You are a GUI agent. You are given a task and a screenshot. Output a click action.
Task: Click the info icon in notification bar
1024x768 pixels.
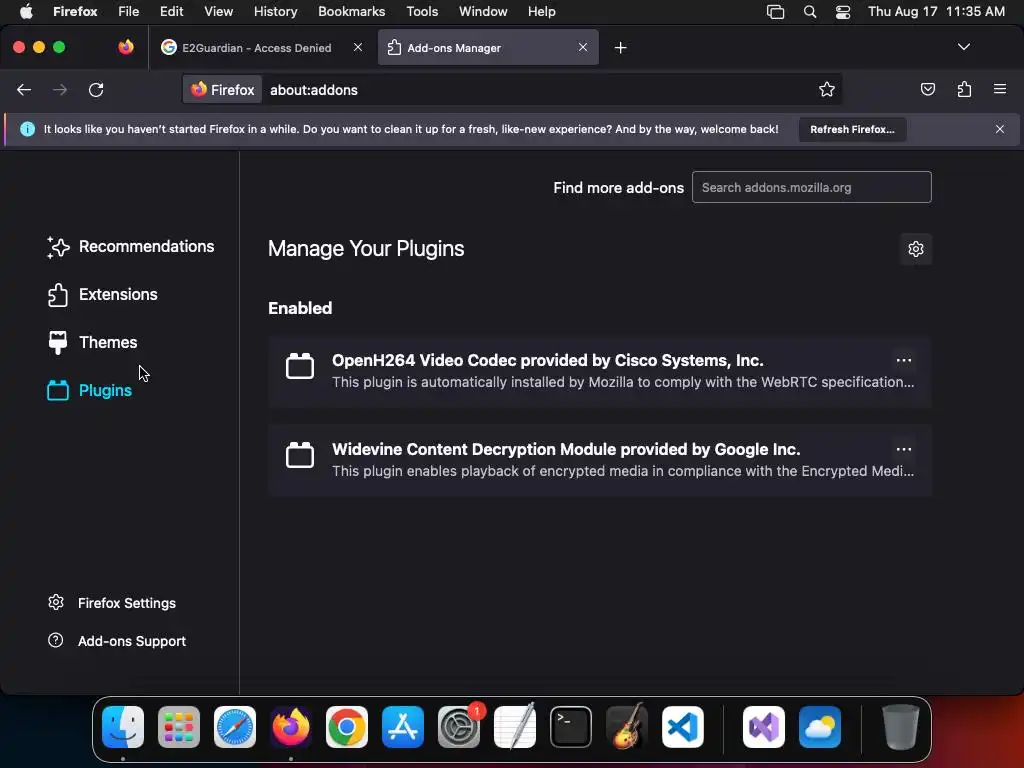[x=27, y=129]
